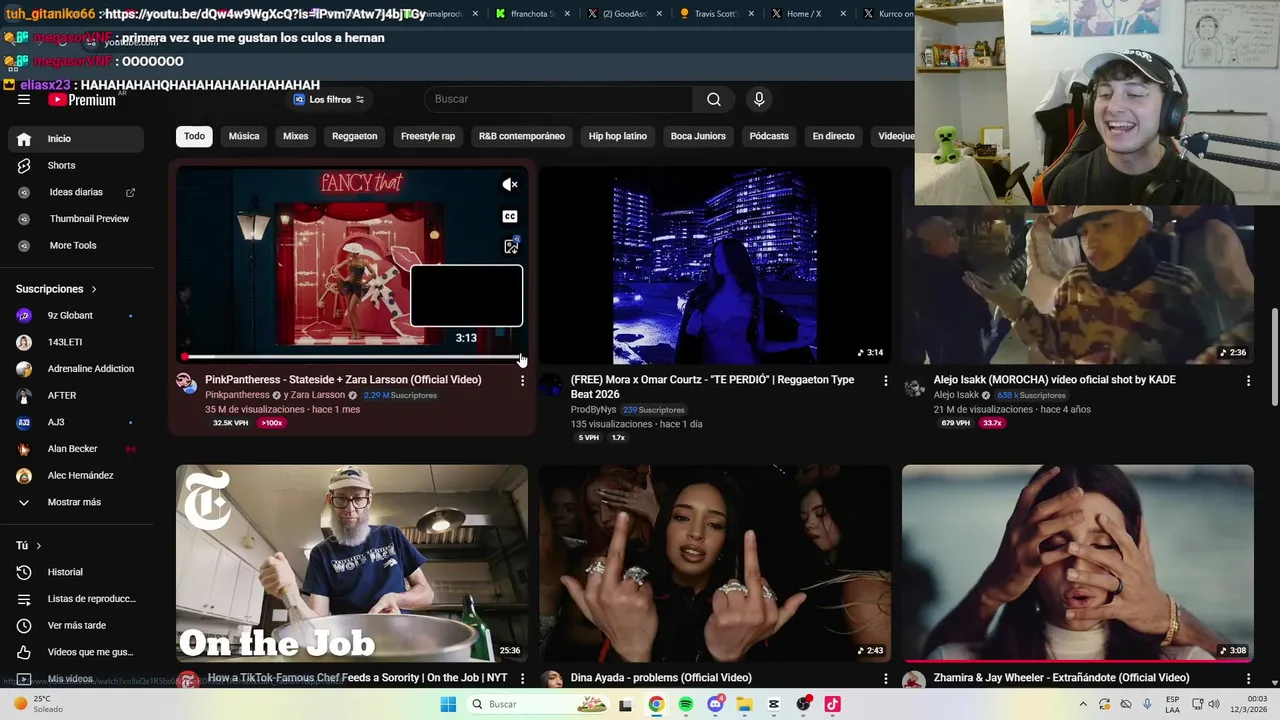Open Discord from the taskbar
This screenshot has width=1280, height=720.
point(715,704)
